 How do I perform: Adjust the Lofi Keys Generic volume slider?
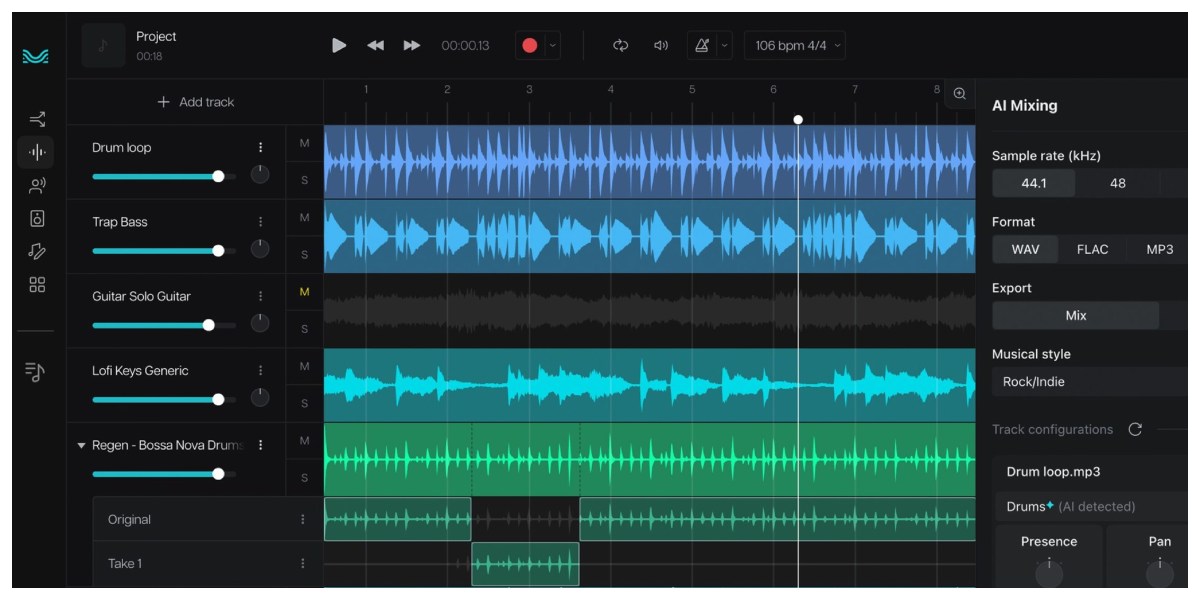[218, 399]
